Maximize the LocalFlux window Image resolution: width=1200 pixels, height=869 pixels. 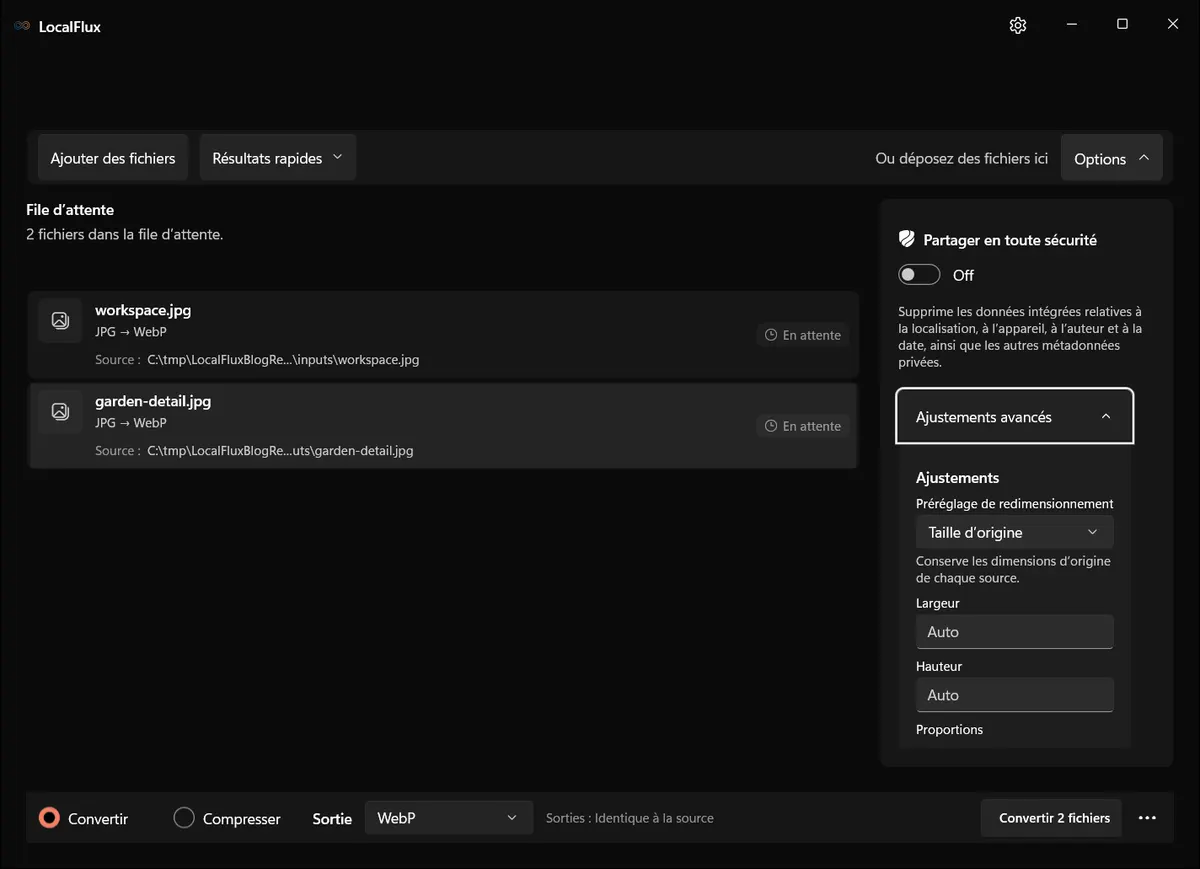click(1122, 25)
